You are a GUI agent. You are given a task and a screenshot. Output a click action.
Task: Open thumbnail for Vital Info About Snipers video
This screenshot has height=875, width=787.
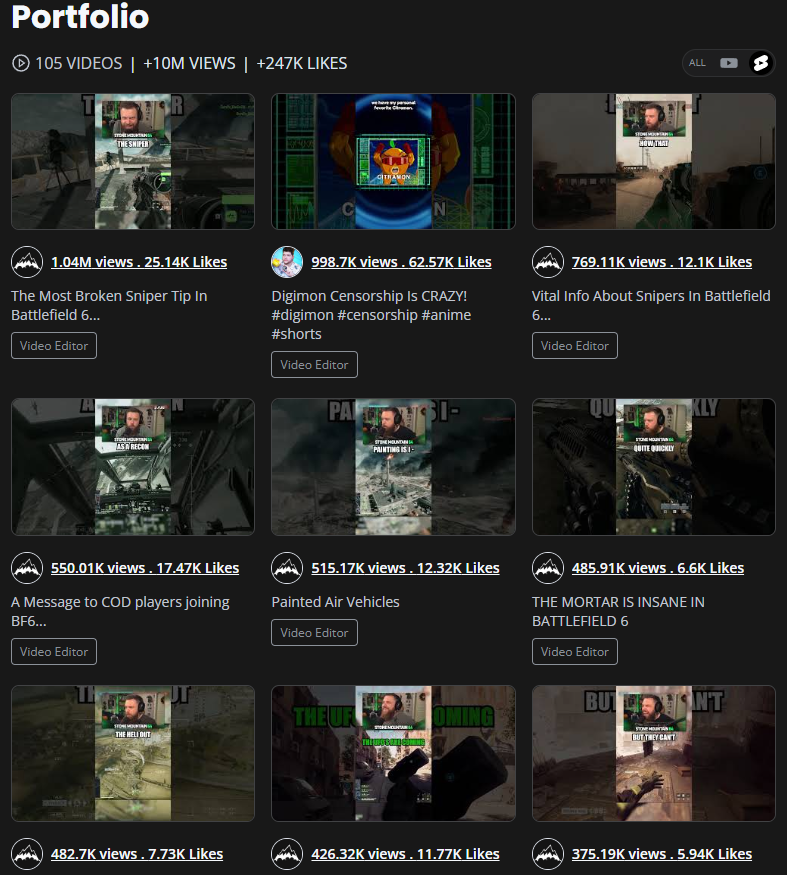pyautogui.click(x=654, y=161)
